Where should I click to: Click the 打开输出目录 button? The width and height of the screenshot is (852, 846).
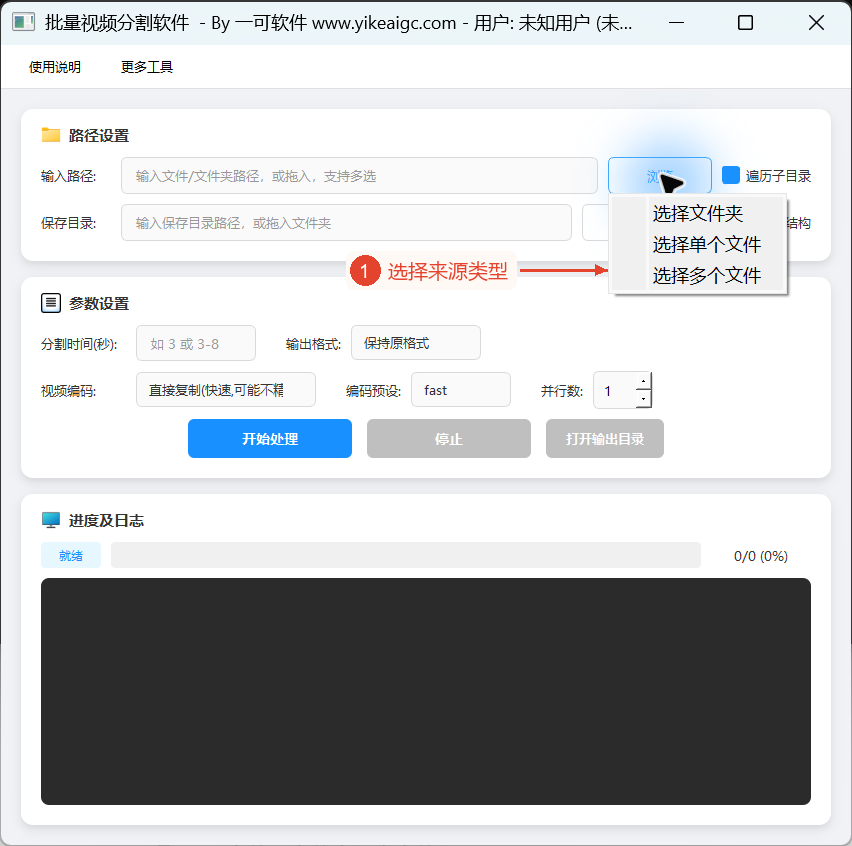click(x=605, y=438)
